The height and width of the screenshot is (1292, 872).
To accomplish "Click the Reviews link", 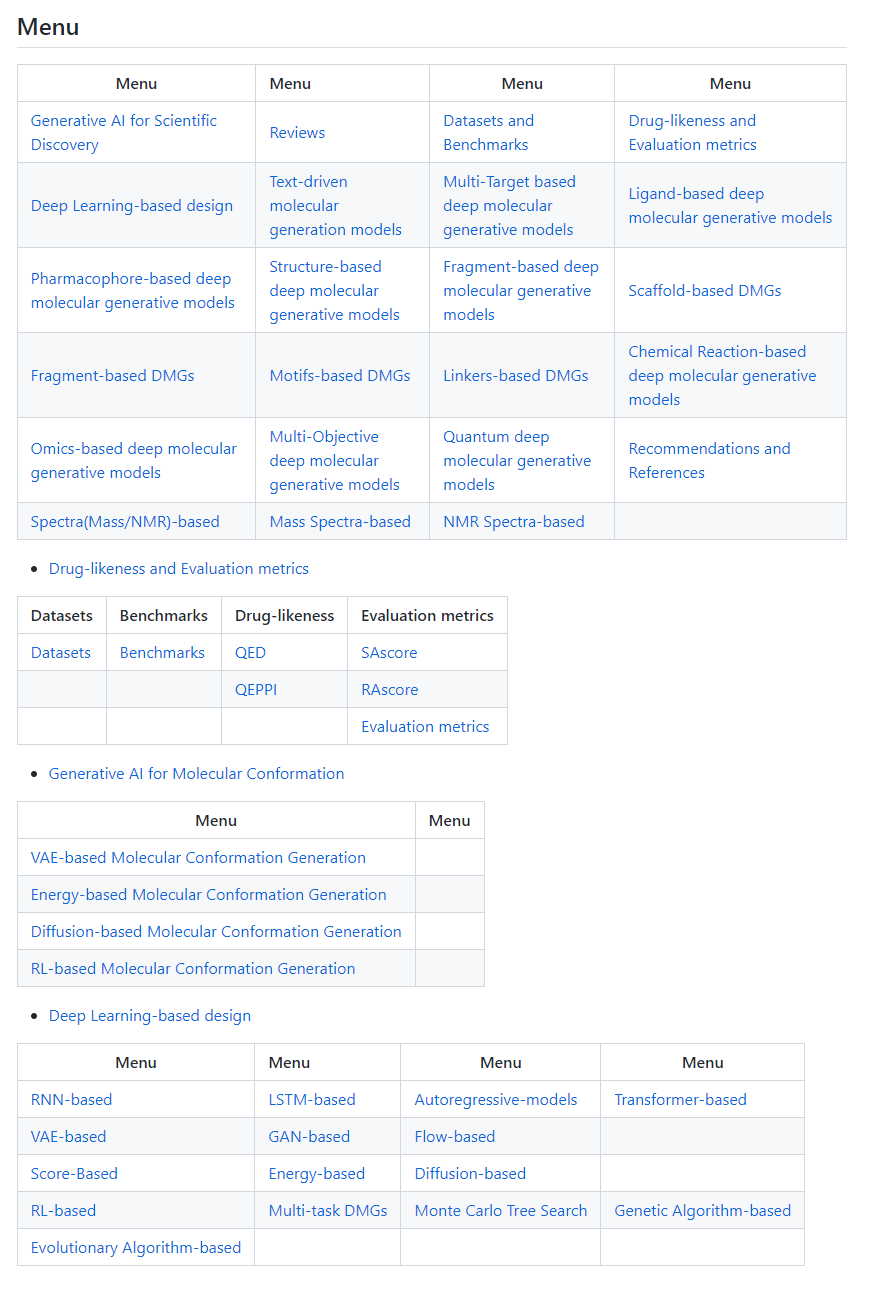I will click(297, 132).
